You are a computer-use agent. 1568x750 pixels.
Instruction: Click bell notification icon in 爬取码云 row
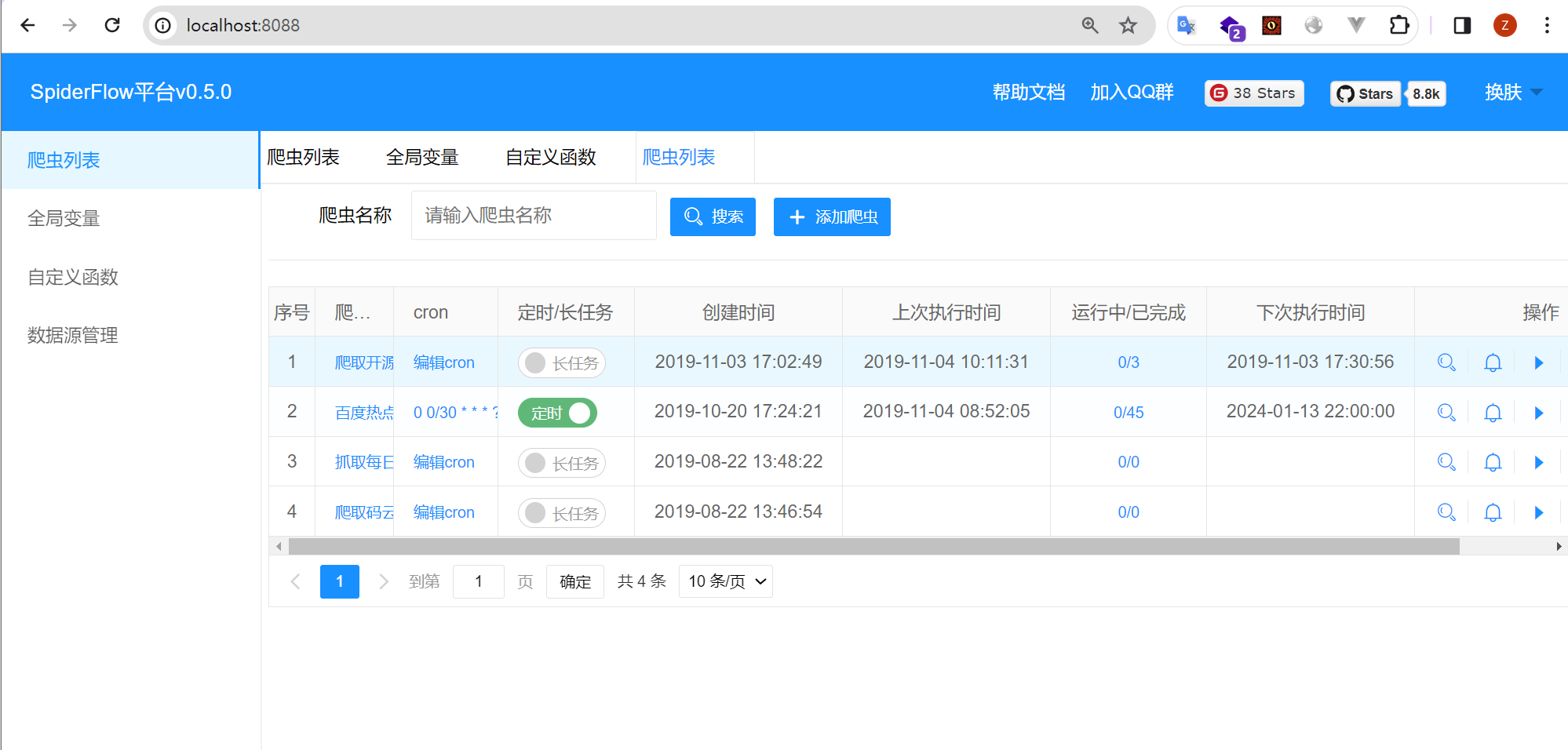1493,512
